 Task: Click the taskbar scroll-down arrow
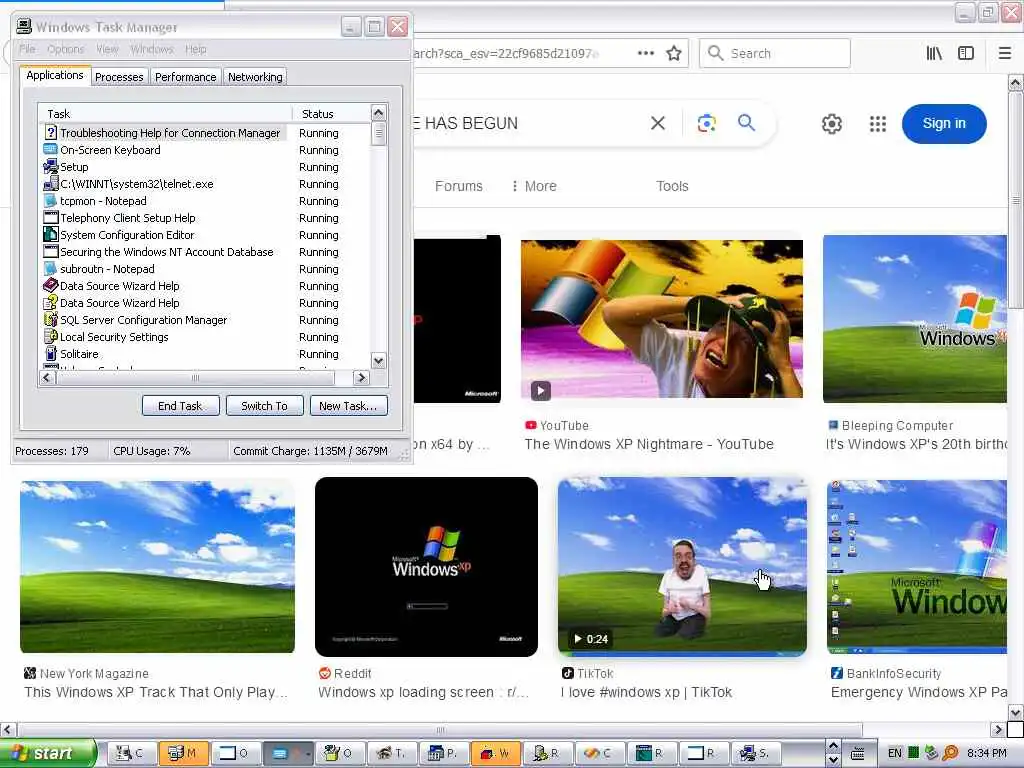833,760
